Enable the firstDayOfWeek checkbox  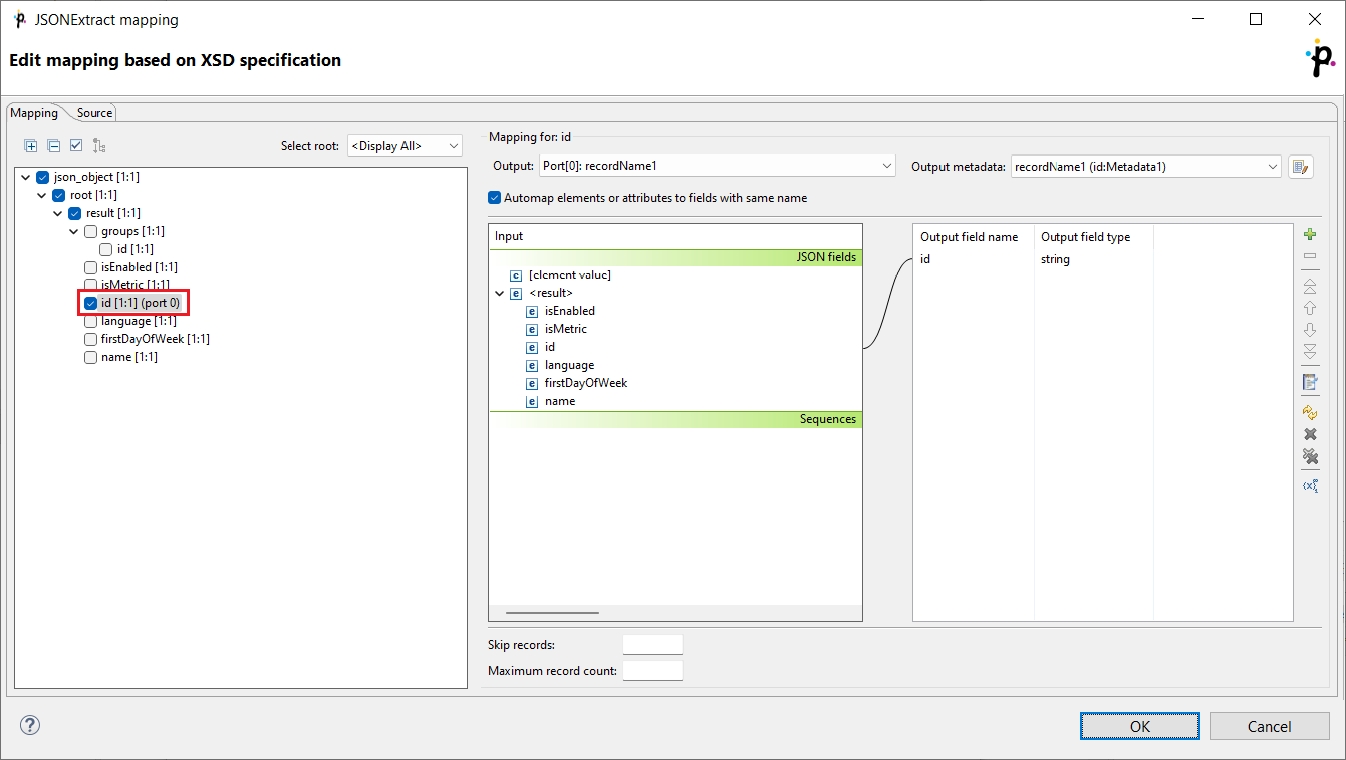(x=91, y=339)
